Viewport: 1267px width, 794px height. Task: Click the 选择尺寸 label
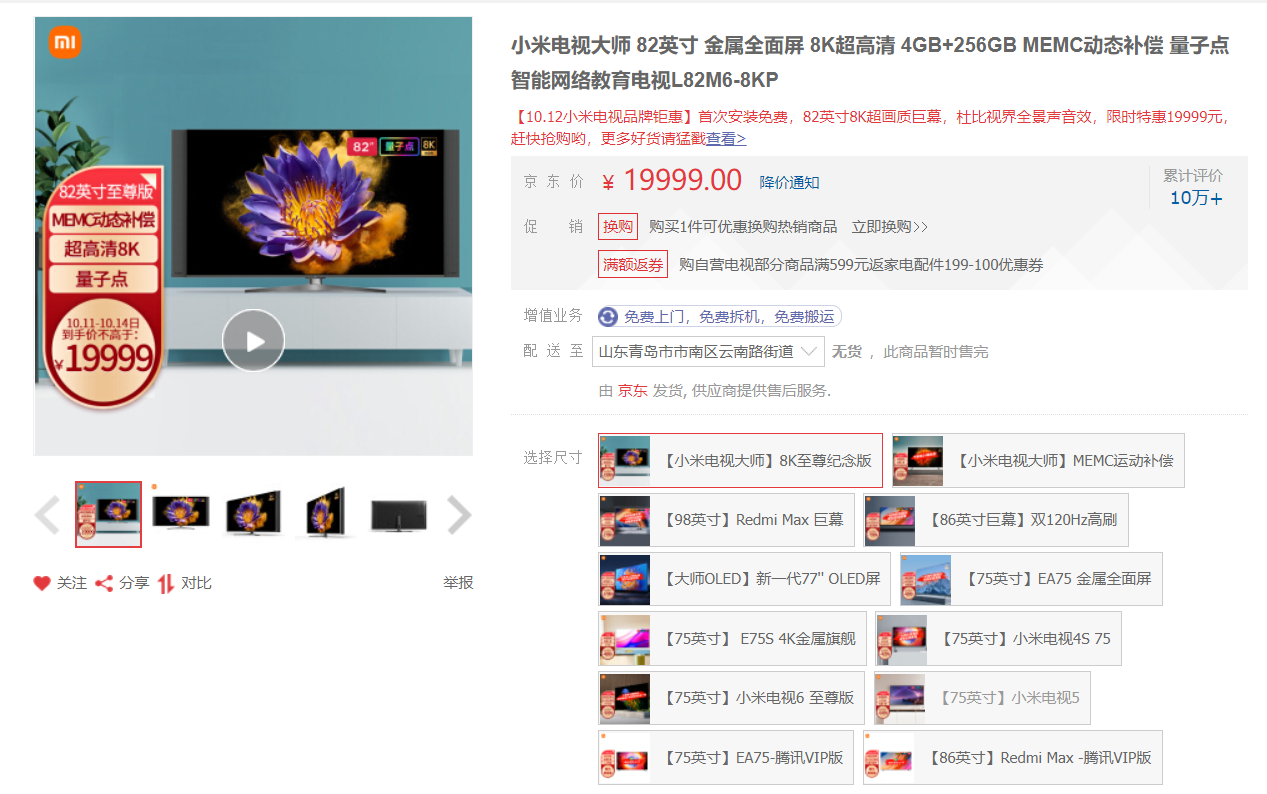tap(553, 458)
